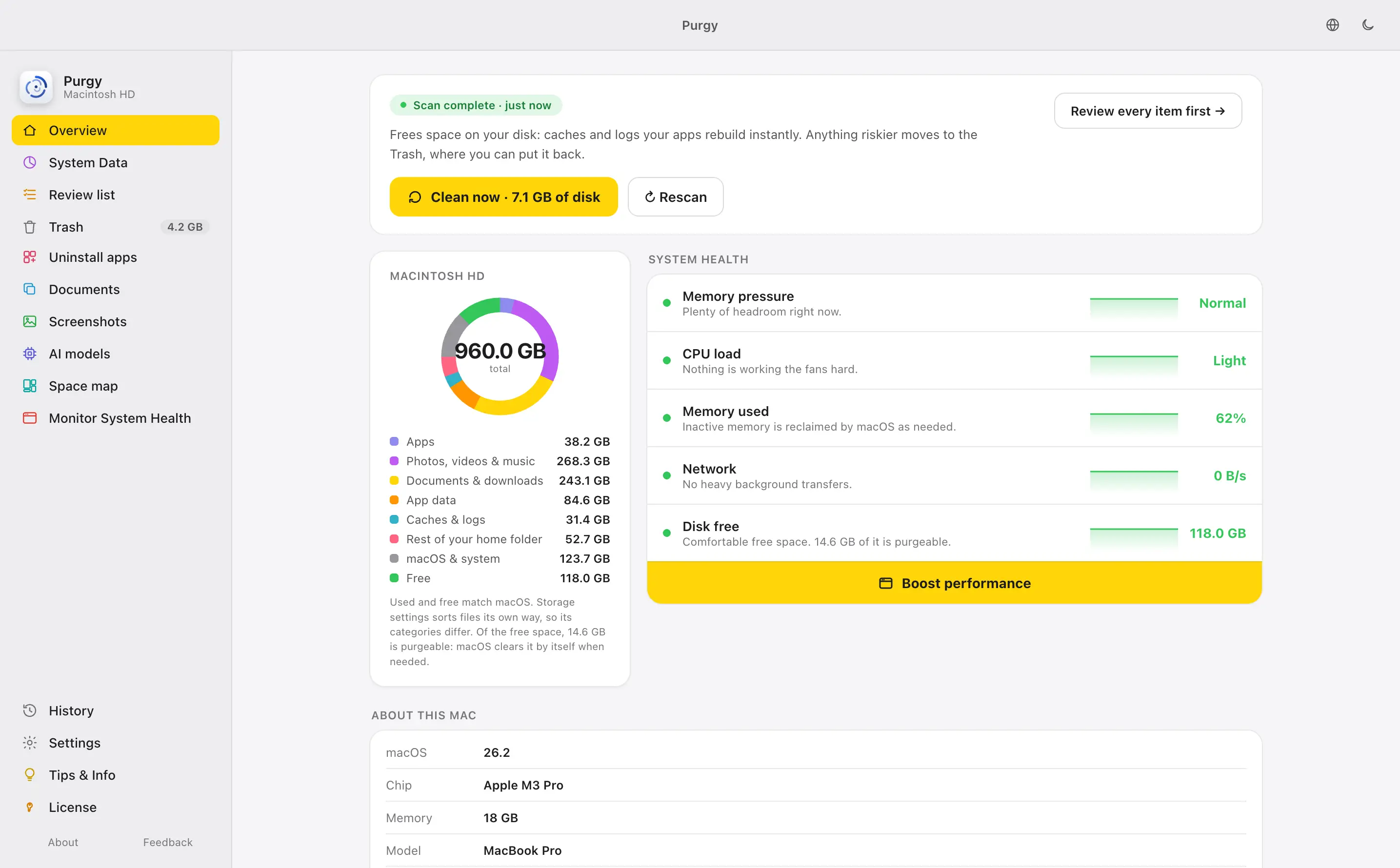1400x868 pixels.
Task: Click the App data 84.6 GB row
Action: click(500, 500)
